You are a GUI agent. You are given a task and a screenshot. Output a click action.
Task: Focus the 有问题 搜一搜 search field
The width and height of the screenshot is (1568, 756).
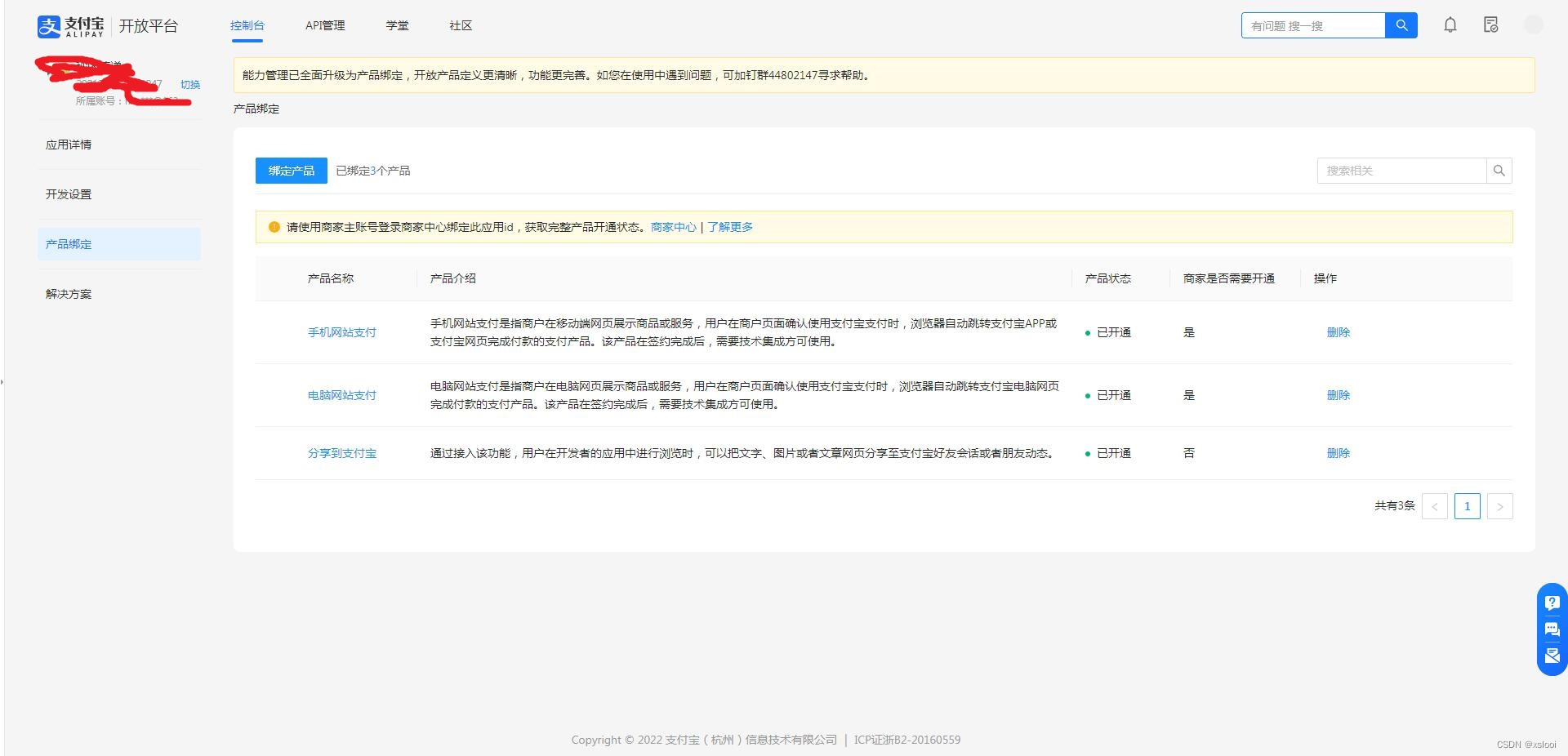[1313, 25]
